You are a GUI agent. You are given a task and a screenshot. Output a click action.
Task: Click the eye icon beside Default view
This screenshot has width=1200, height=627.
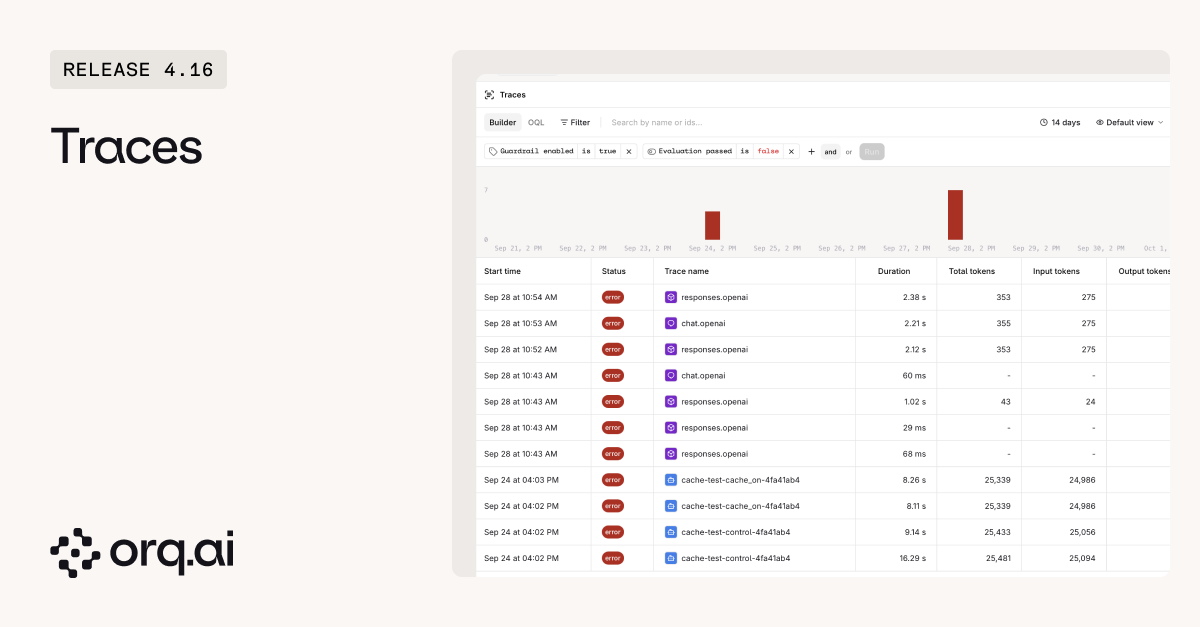point(1100,122)
